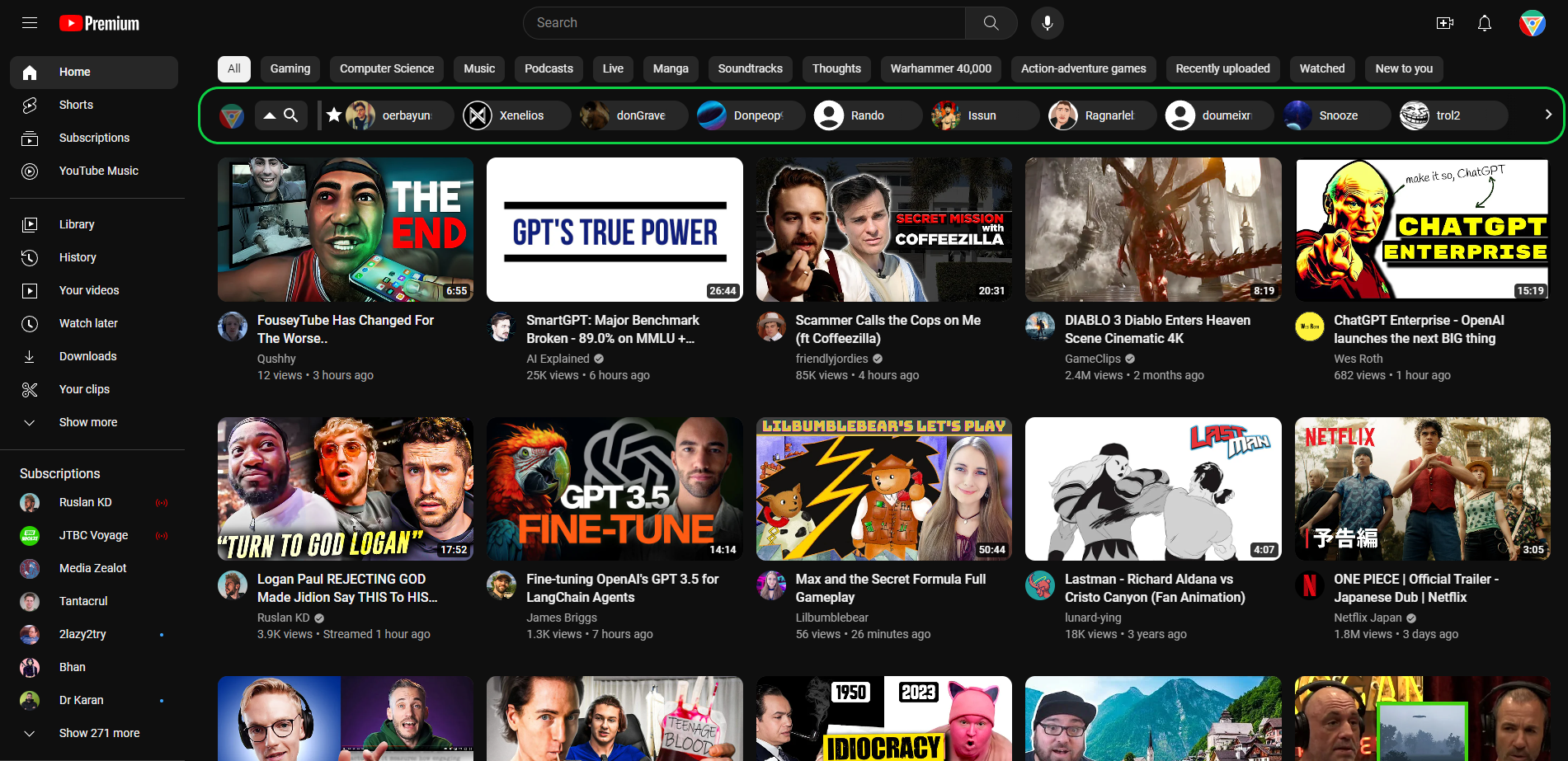Open trol2 channel pill
This screenshot has width=1568, height=761.
point(1454,115)
